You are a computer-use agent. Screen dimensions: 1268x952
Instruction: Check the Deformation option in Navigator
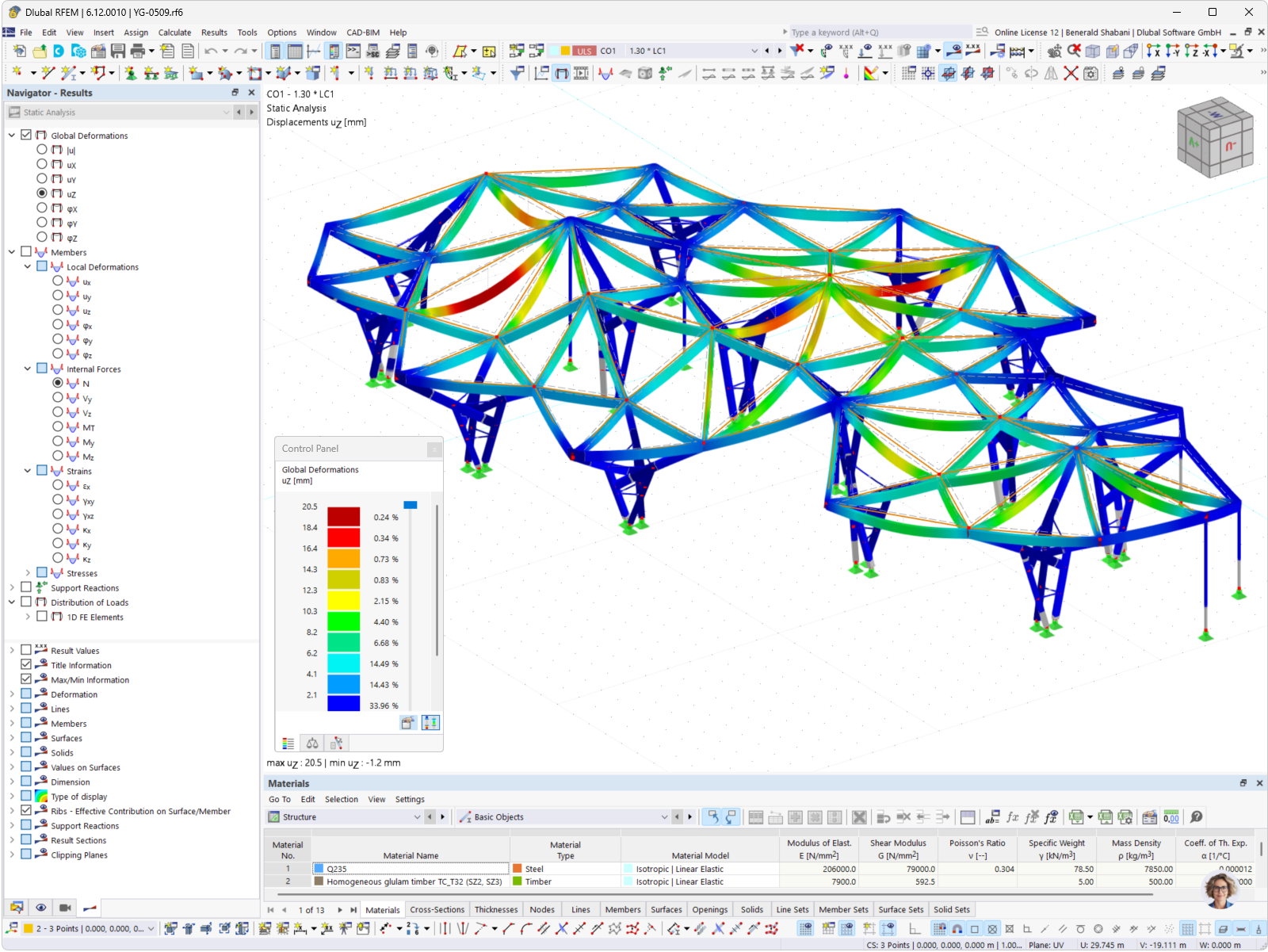click(26, 694)
